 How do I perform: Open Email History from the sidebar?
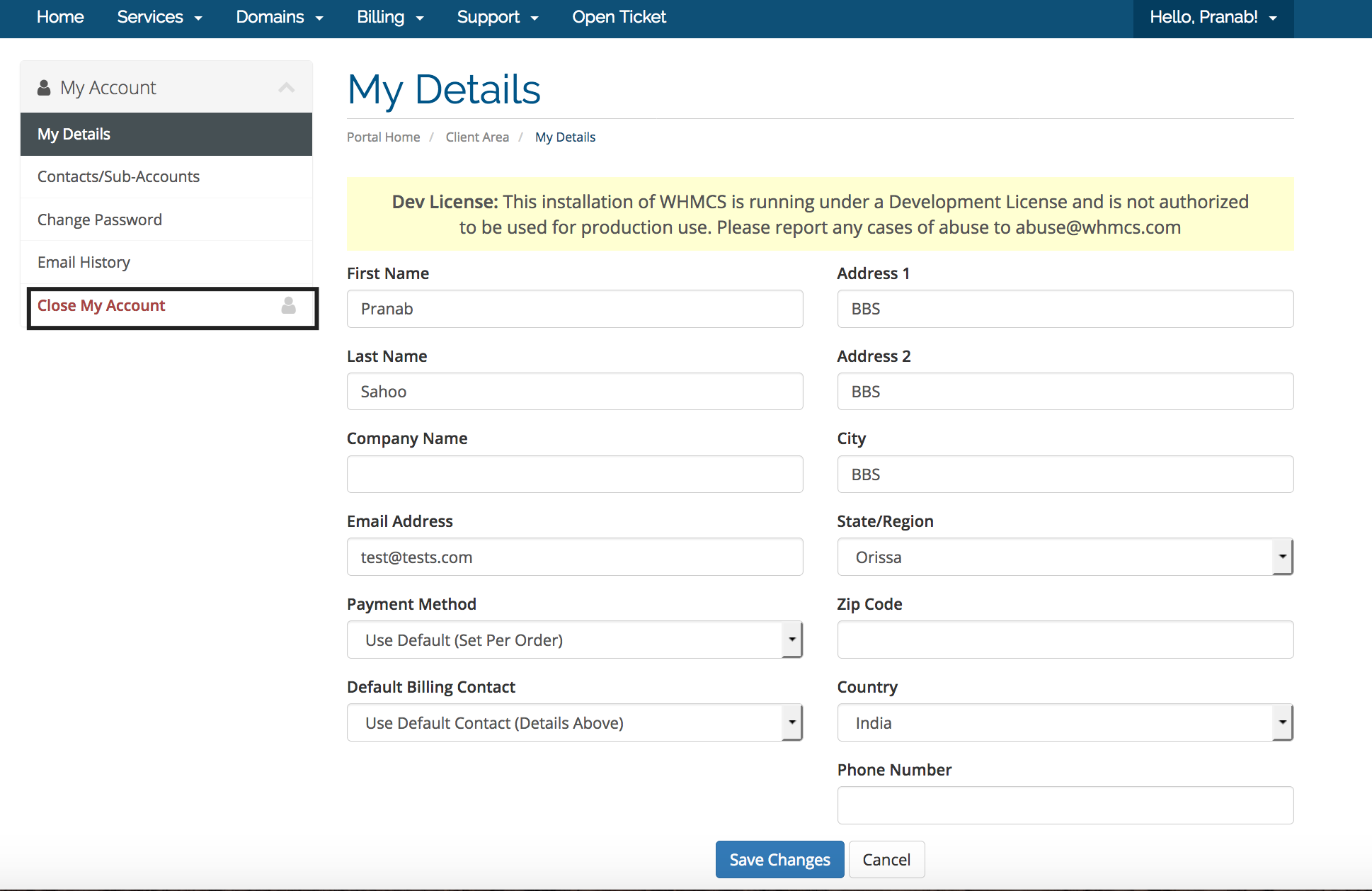click(84, 262)
